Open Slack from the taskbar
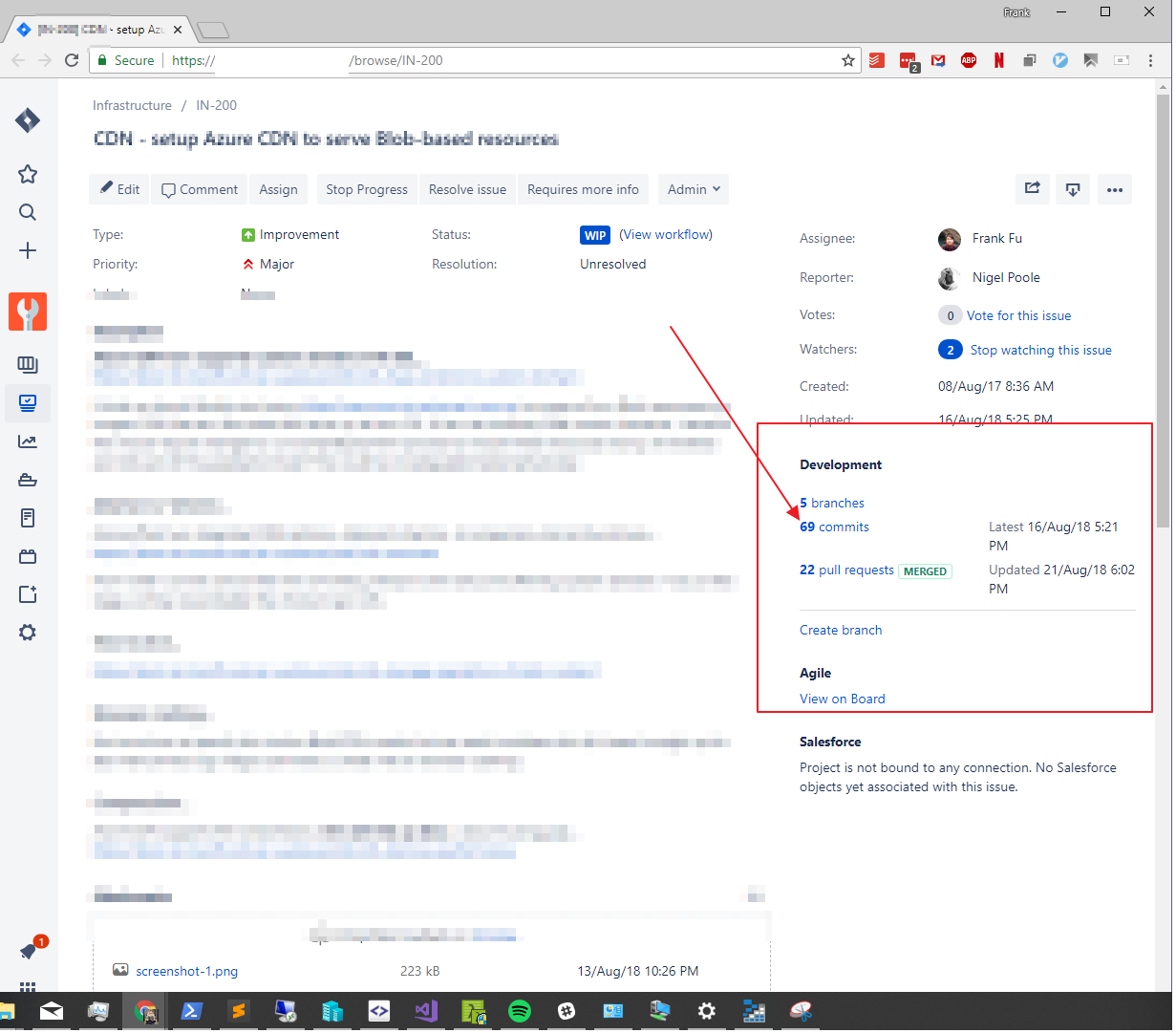The width and height of the screenshot is (1176, 1033). click(x=567, y=1011)
